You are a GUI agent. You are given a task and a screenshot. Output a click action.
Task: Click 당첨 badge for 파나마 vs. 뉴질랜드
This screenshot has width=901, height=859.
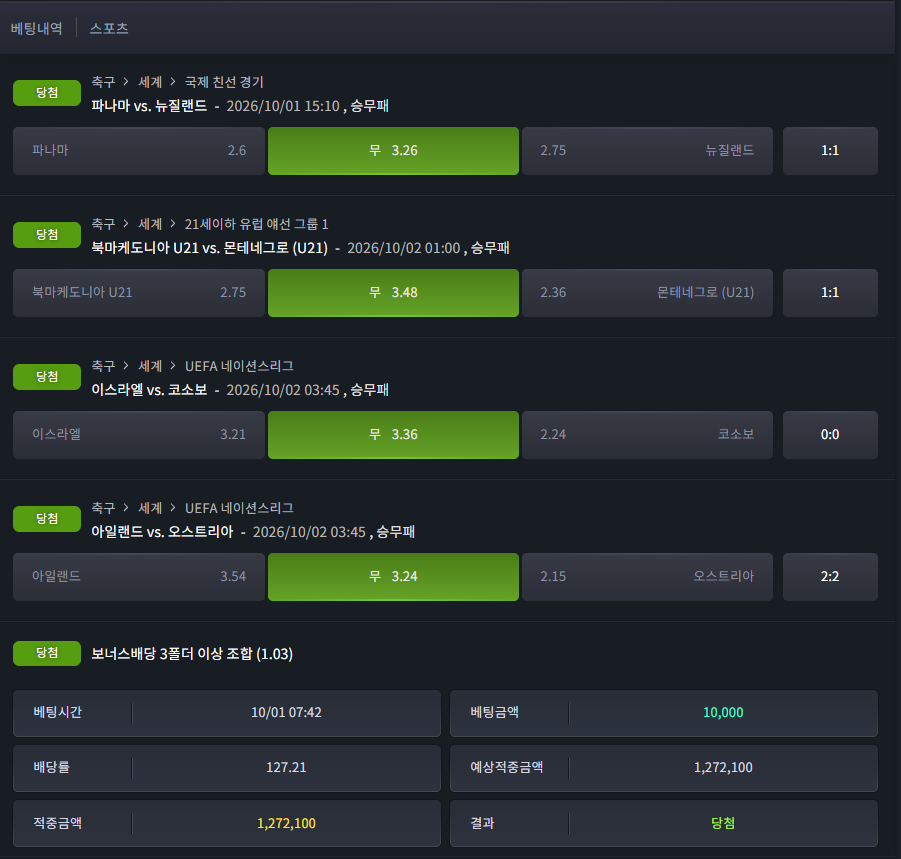[x=47, y=93]
